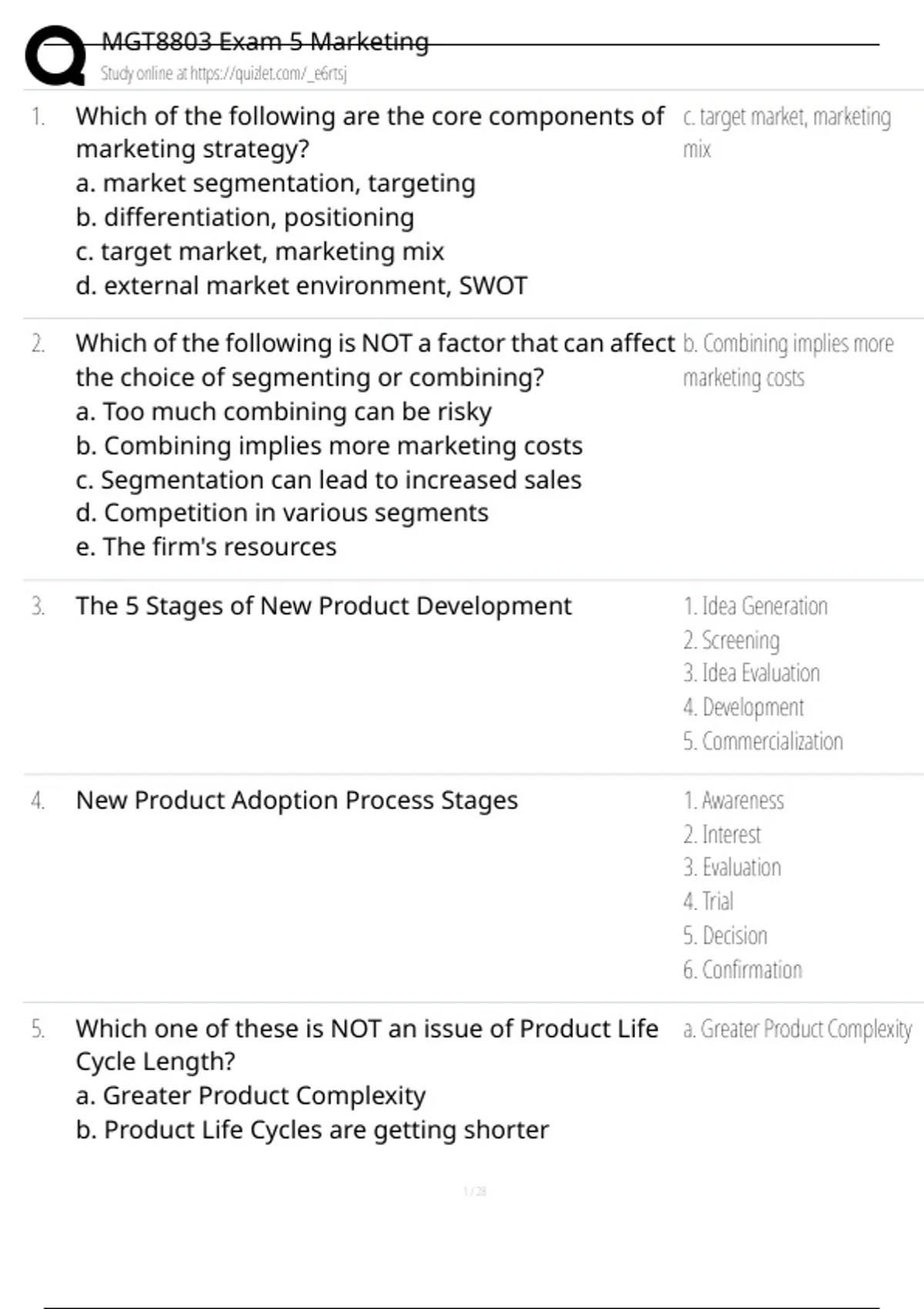Pick option d. external market environment, SWOT

click(x=301, y=286)
